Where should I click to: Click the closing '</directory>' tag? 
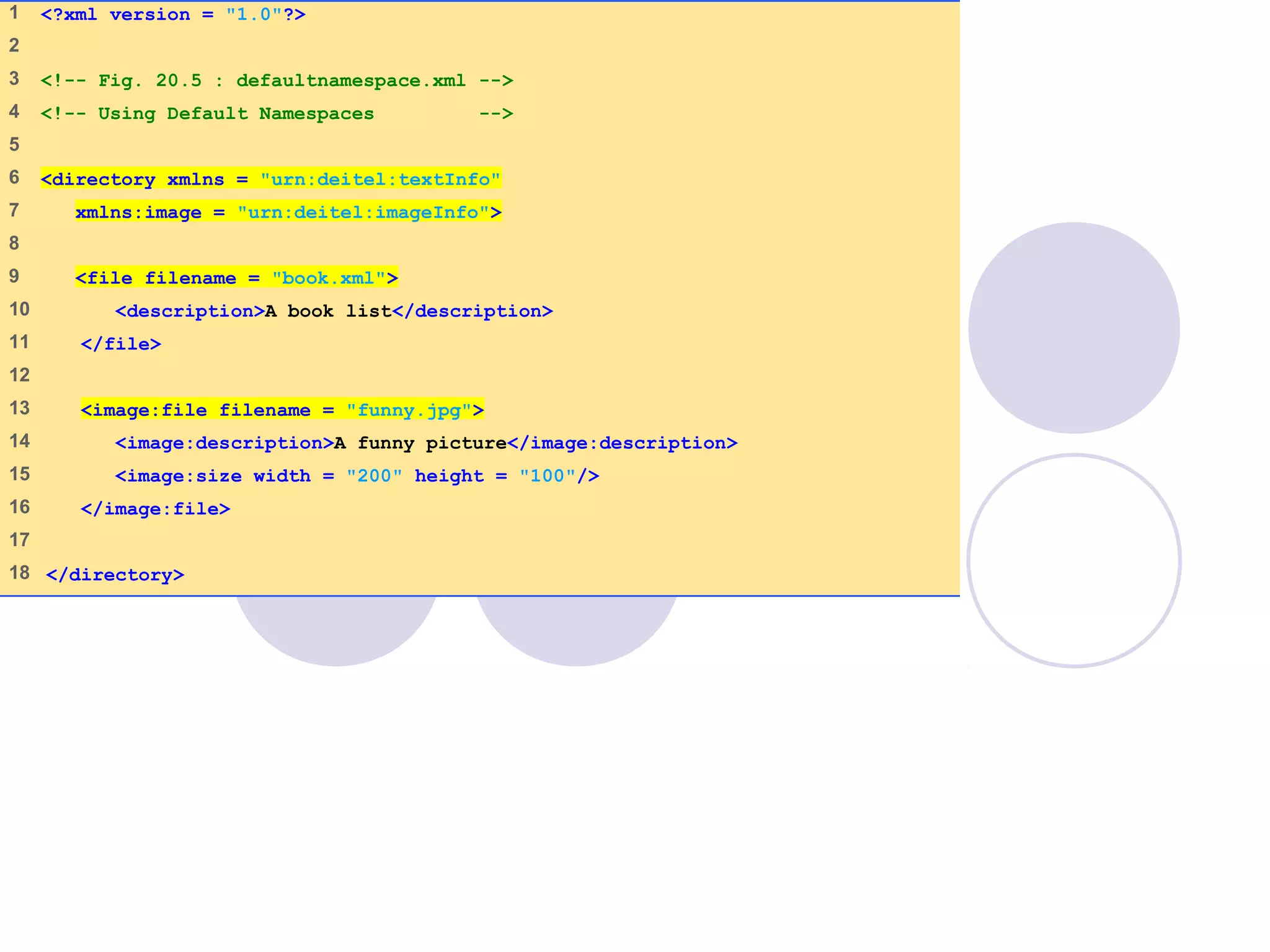[115, 575]
